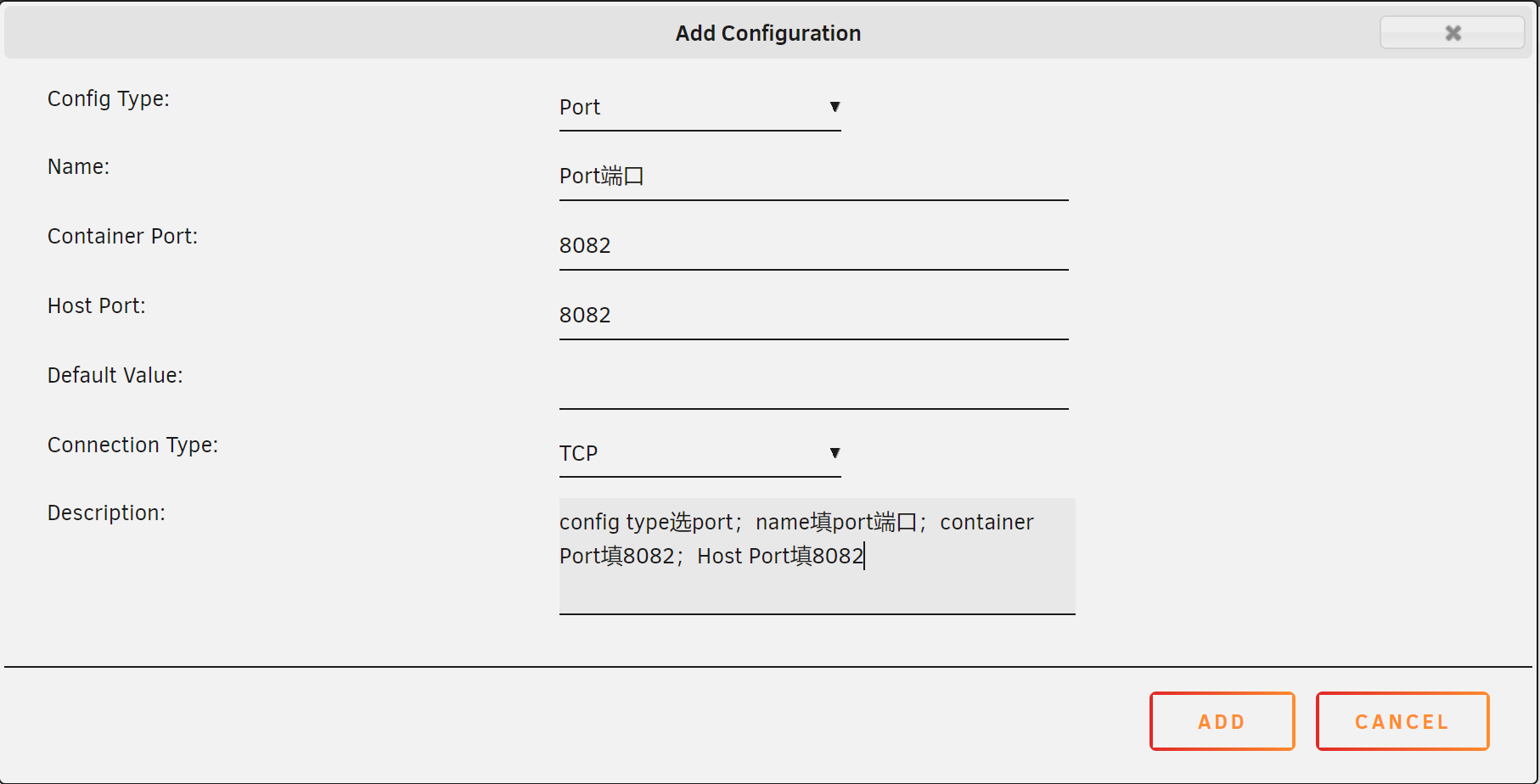Click the Name label
Viewport: 1540px width, 784px height.
[x=78, y=167]
